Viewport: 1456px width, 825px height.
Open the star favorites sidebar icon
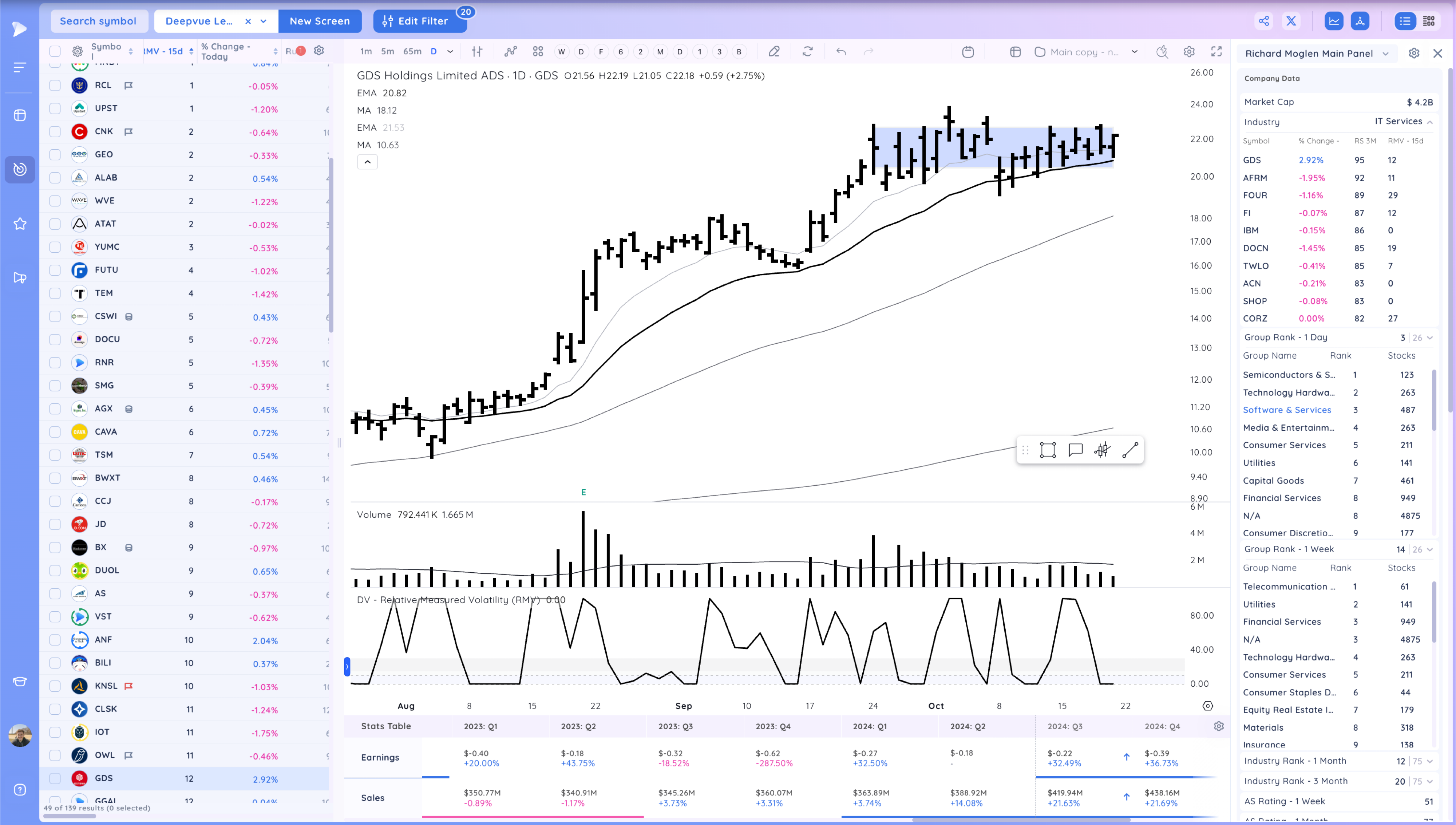pos(20,224)
